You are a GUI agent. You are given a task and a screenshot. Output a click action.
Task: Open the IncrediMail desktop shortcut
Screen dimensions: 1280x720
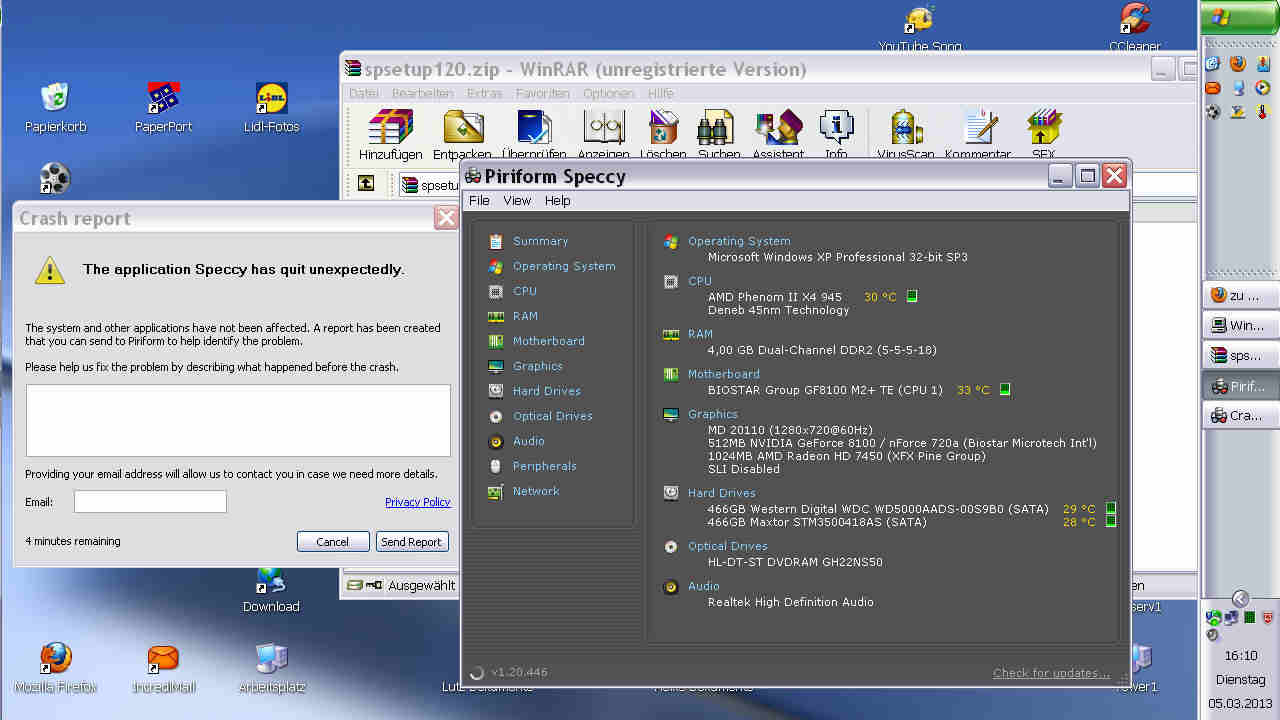pos(164,668)
